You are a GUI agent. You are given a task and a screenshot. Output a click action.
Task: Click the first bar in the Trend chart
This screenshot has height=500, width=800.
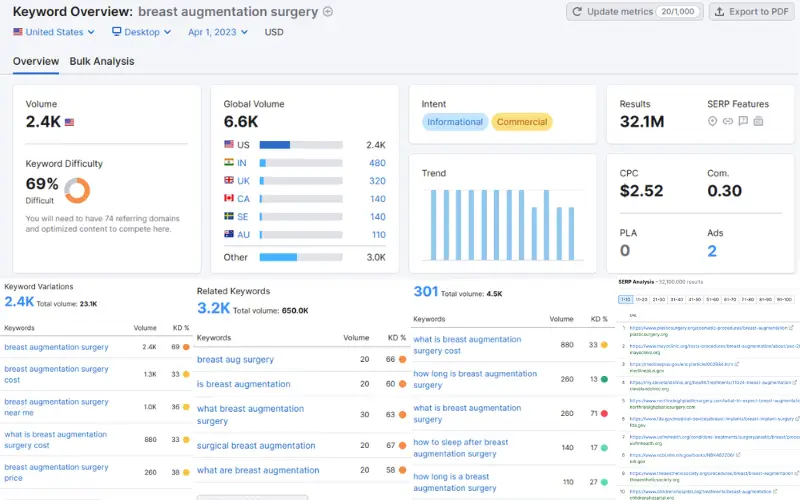pyautogui.click(x=433, y=225)
